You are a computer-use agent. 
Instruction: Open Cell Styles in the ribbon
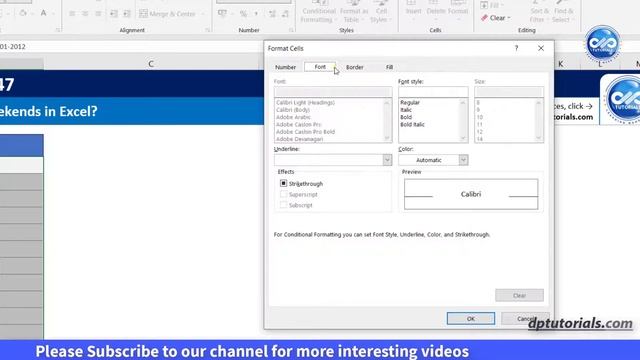coord(380,11)
